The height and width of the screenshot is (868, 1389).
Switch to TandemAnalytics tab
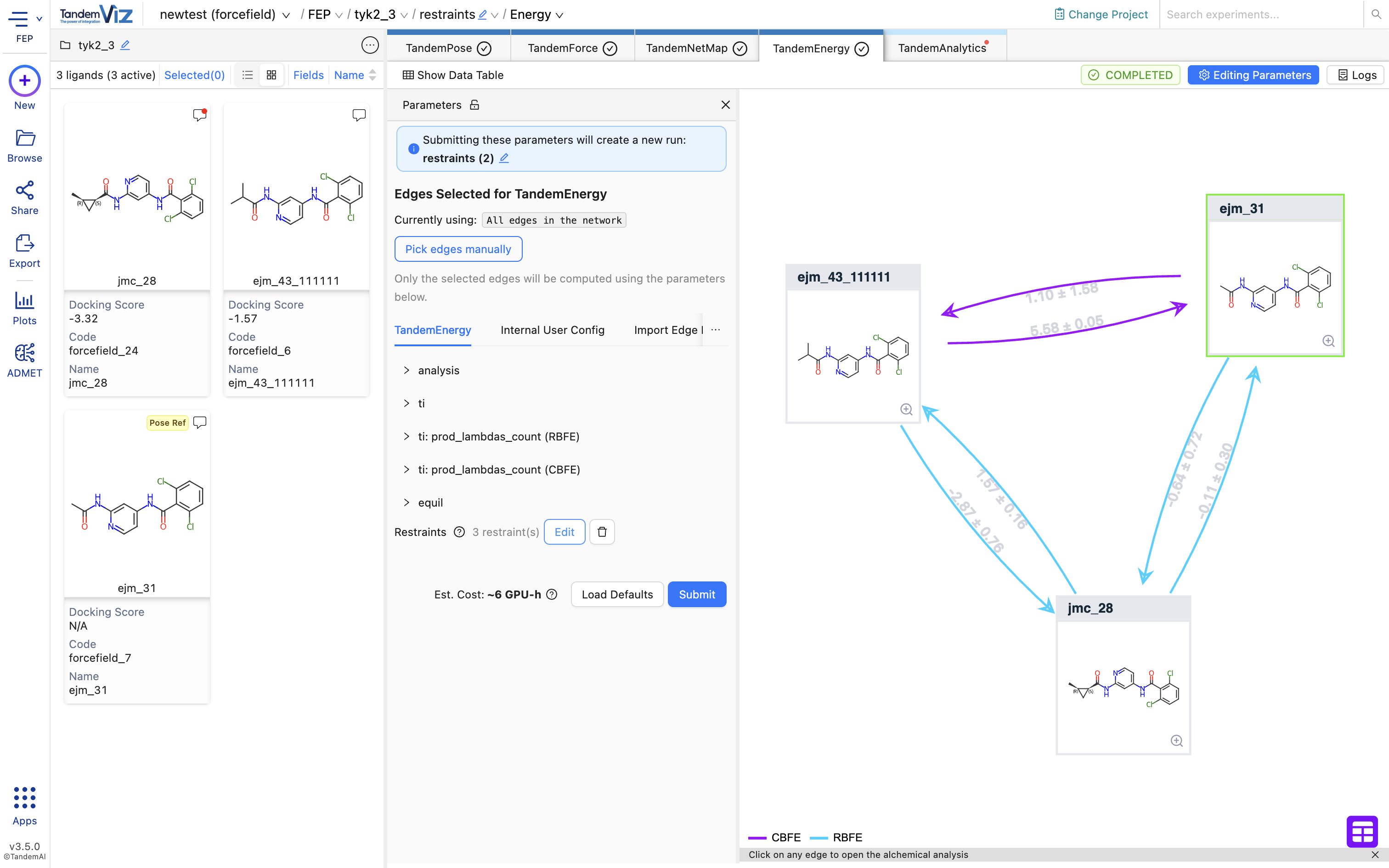coord(942,48)
